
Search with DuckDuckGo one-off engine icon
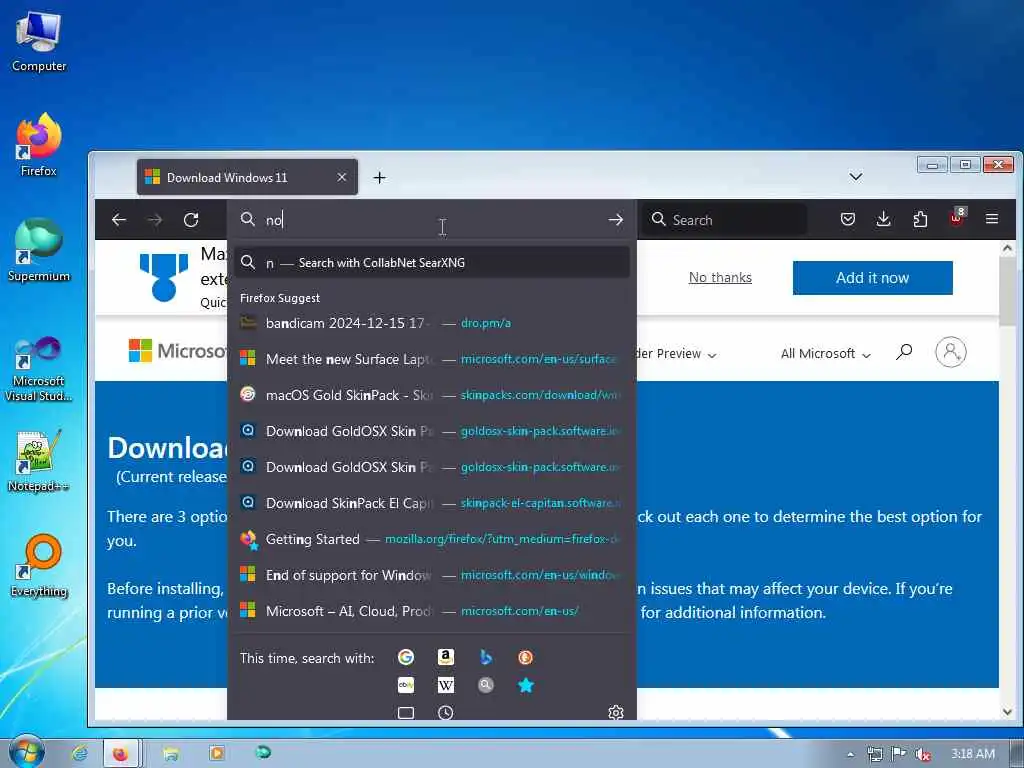pos(525,657)
